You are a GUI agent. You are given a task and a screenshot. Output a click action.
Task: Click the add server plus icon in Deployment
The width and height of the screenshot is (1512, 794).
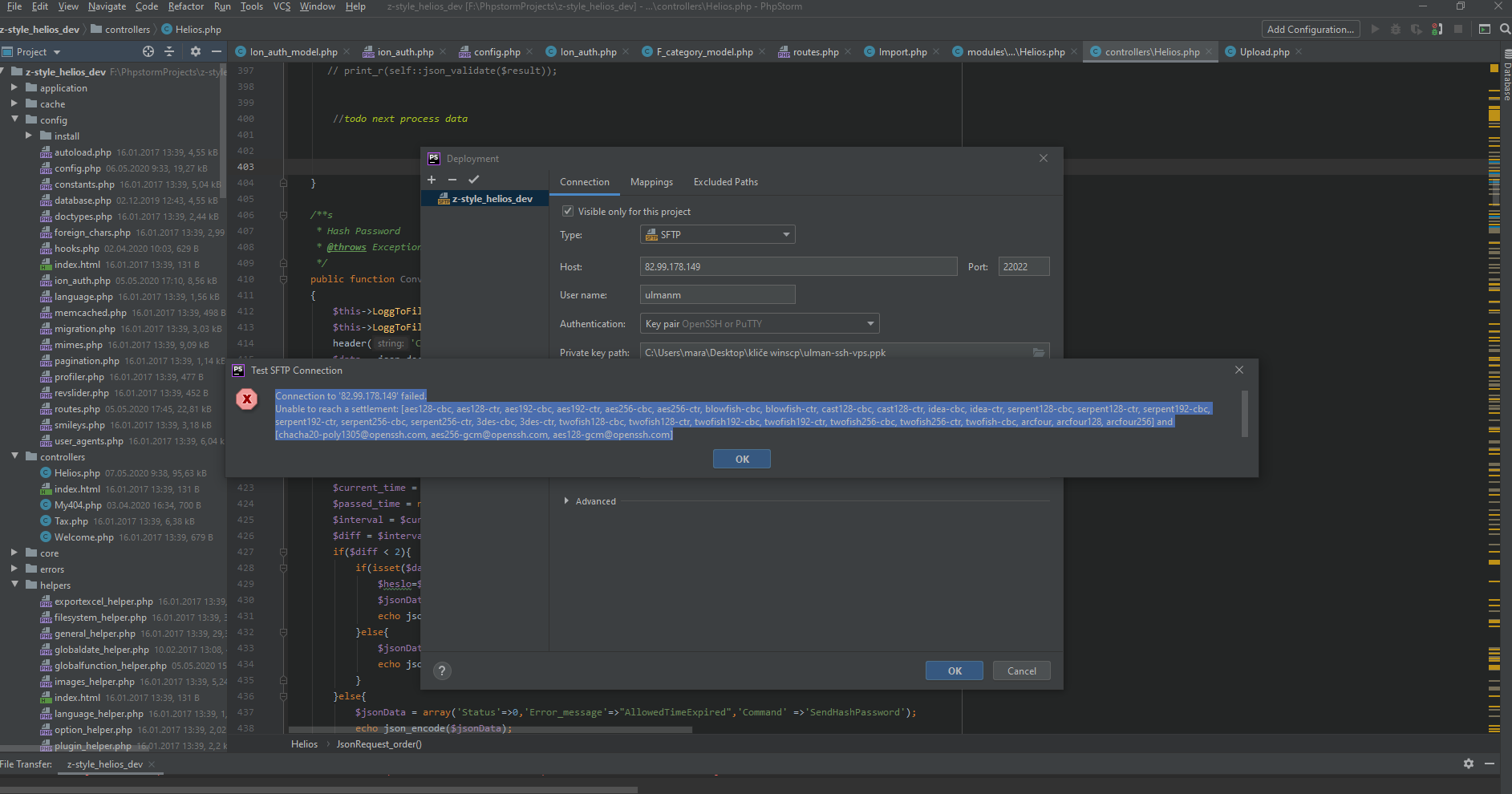coord(432,180)
